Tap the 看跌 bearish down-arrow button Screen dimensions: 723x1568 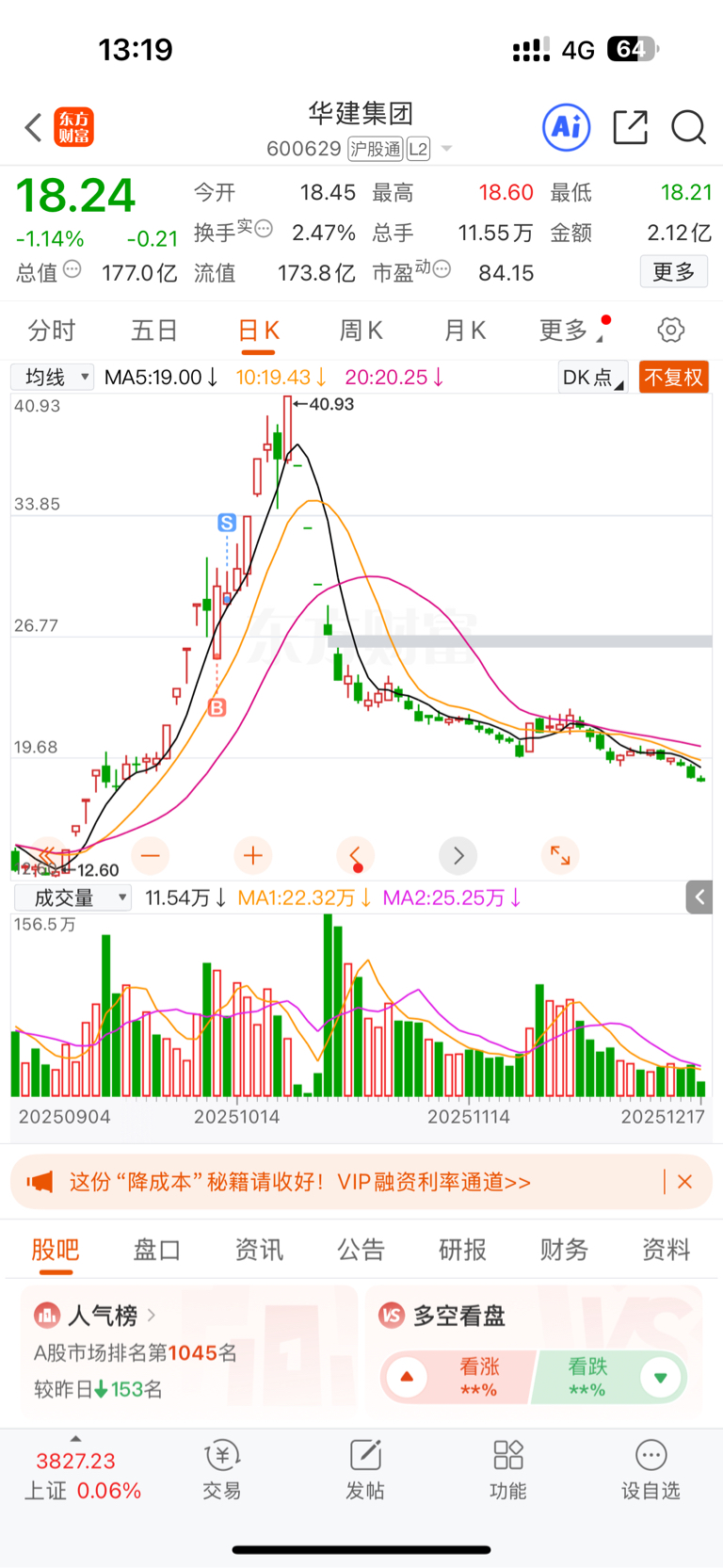pos(661,1377)
